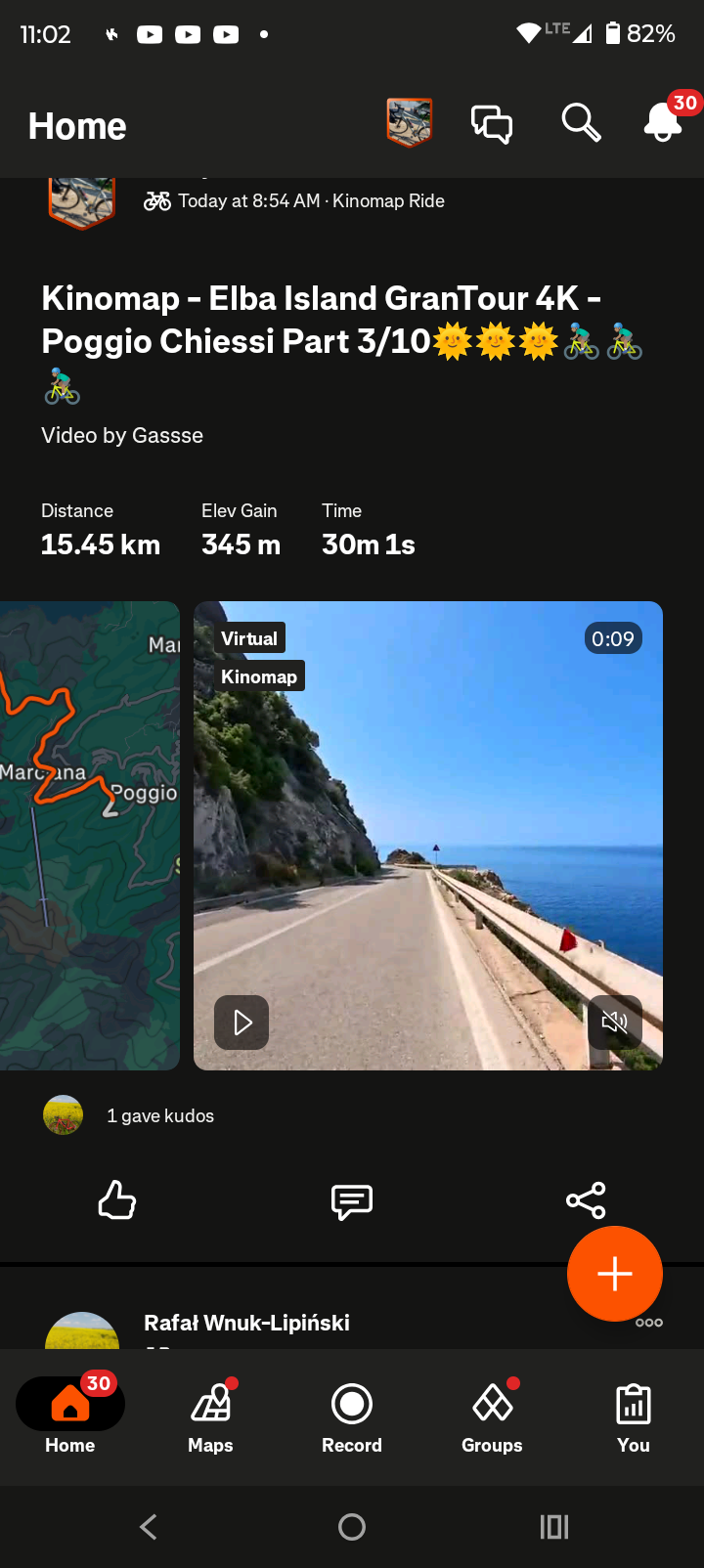Go to the You tab
This screenshot has width=704, height=1568.
(x=634, y=1416)
